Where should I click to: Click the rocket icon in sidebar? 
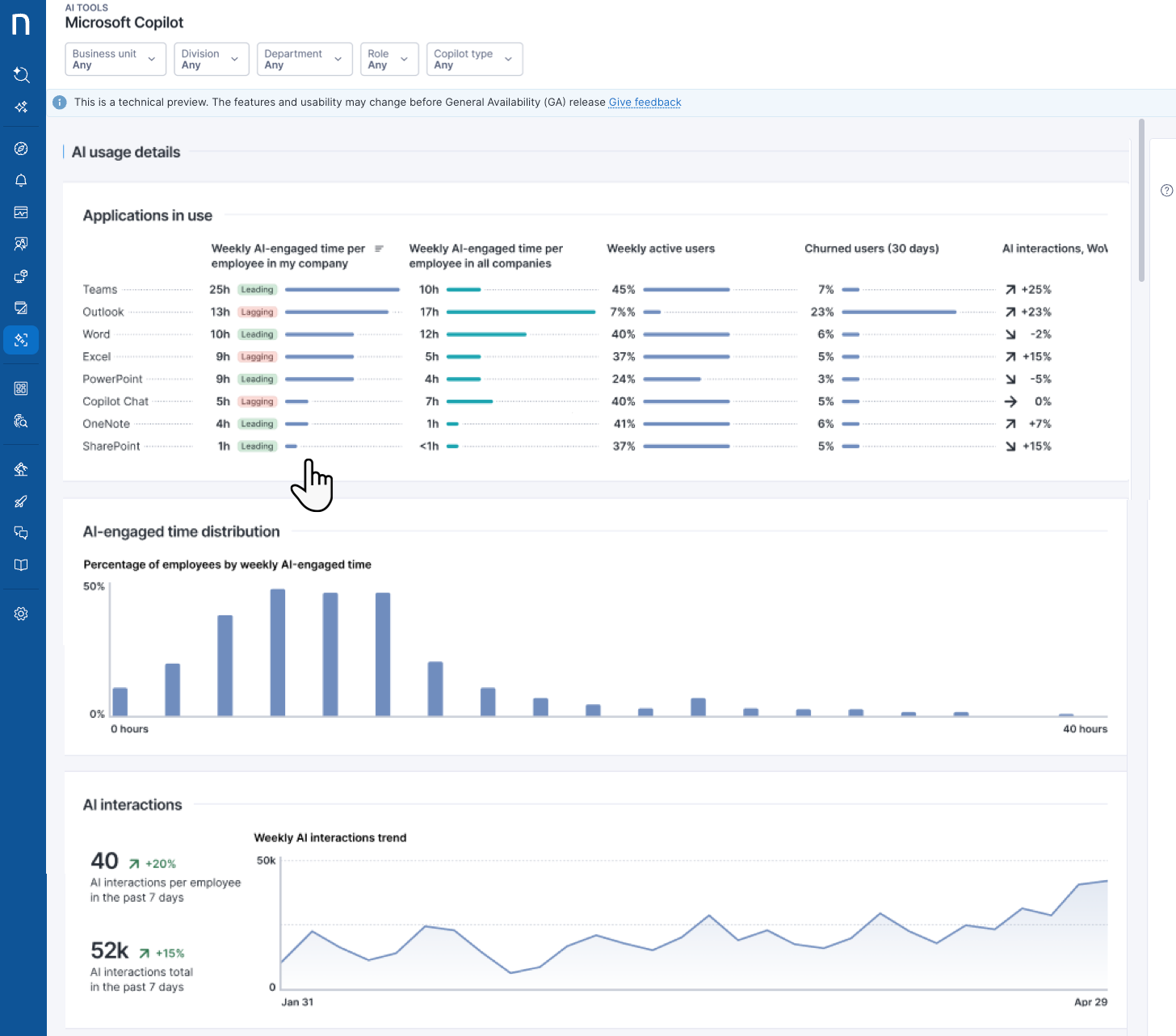pos(22,501)
